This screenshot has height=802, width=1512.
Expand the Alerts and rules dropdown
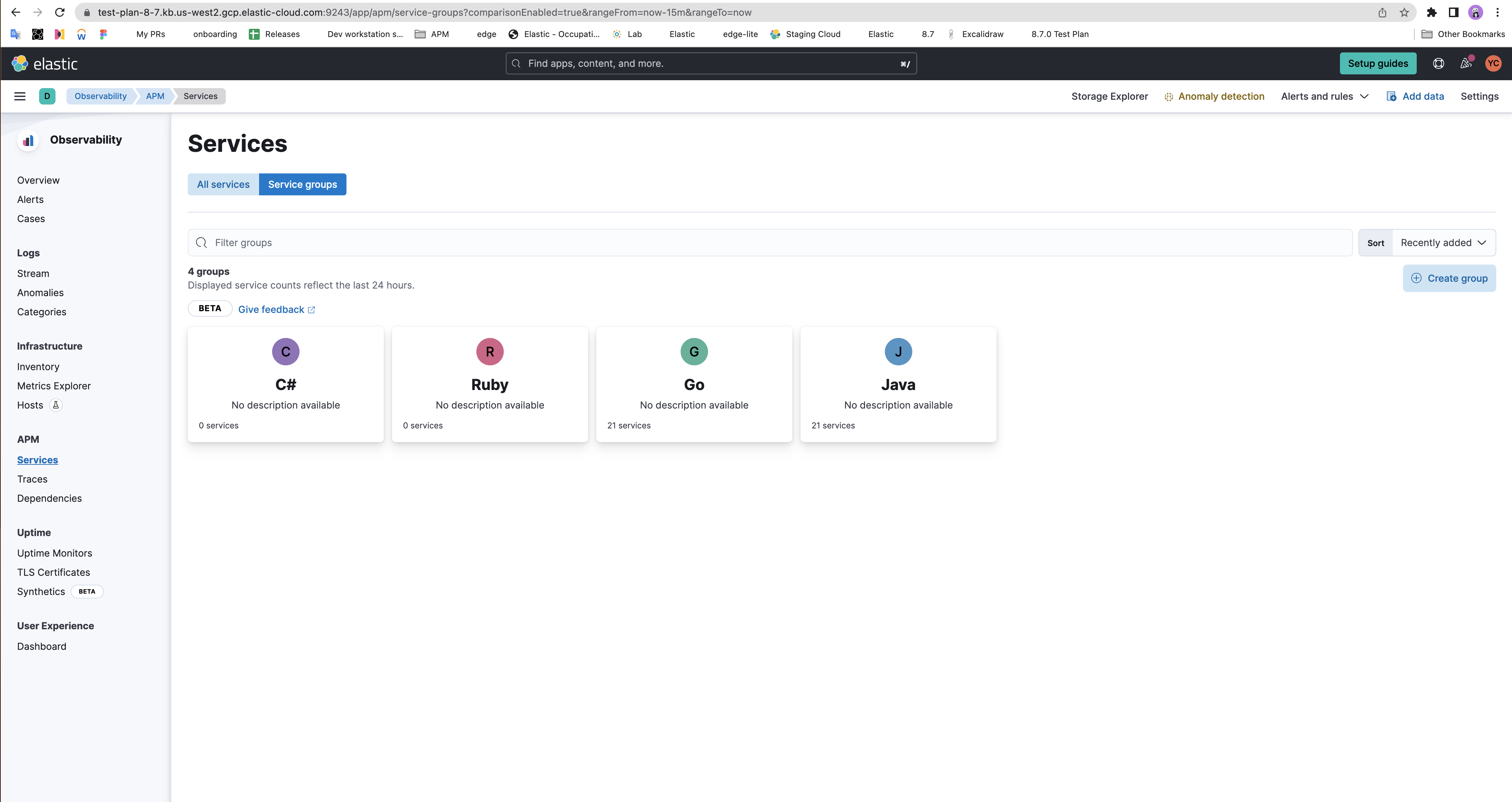coord(1324,96)
